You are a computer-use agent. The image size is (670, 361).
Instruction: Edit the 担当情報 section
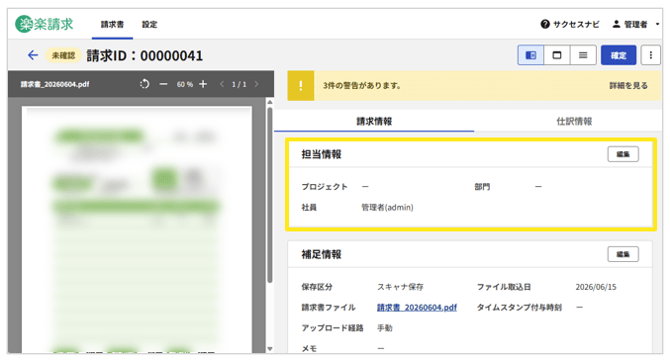click(623, 154)
